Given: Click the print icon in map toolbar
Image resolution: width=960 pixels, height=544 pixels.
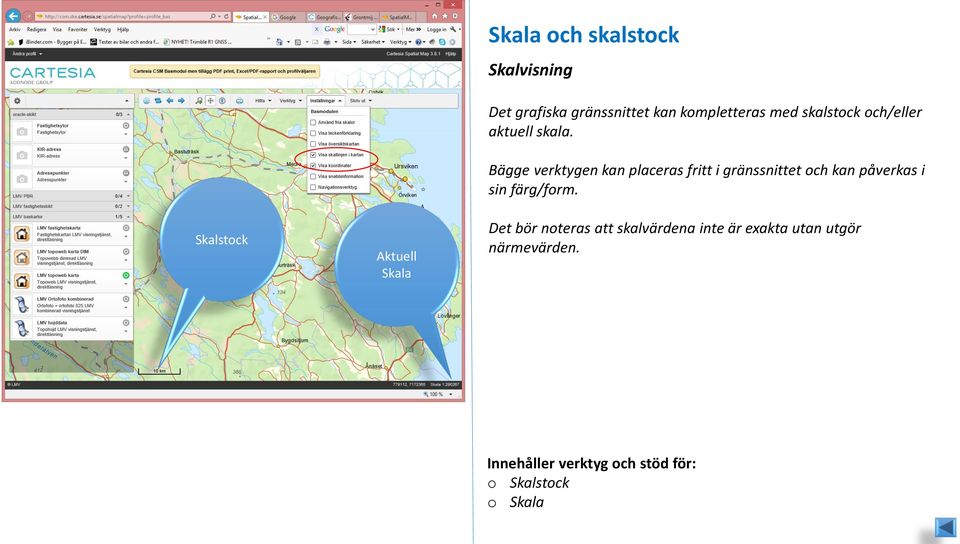Looking at the screenshot, I should (x=239, y=100).
